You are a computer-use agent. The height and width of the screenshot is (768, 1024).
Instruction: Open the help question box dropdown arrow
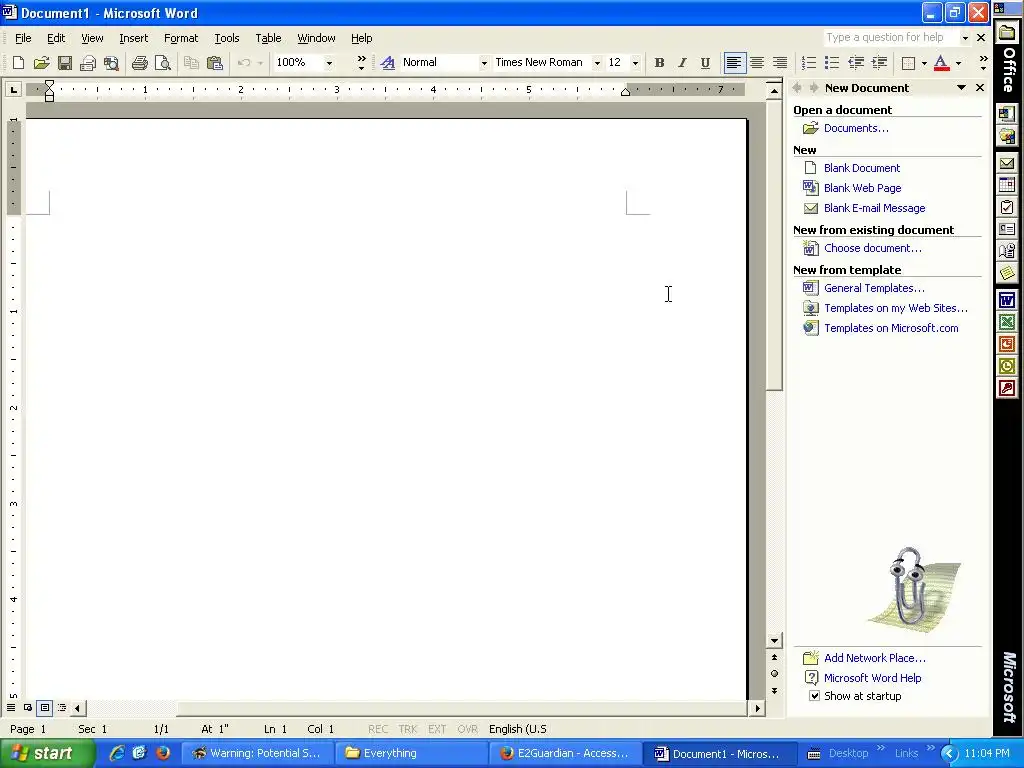point(965,38)
